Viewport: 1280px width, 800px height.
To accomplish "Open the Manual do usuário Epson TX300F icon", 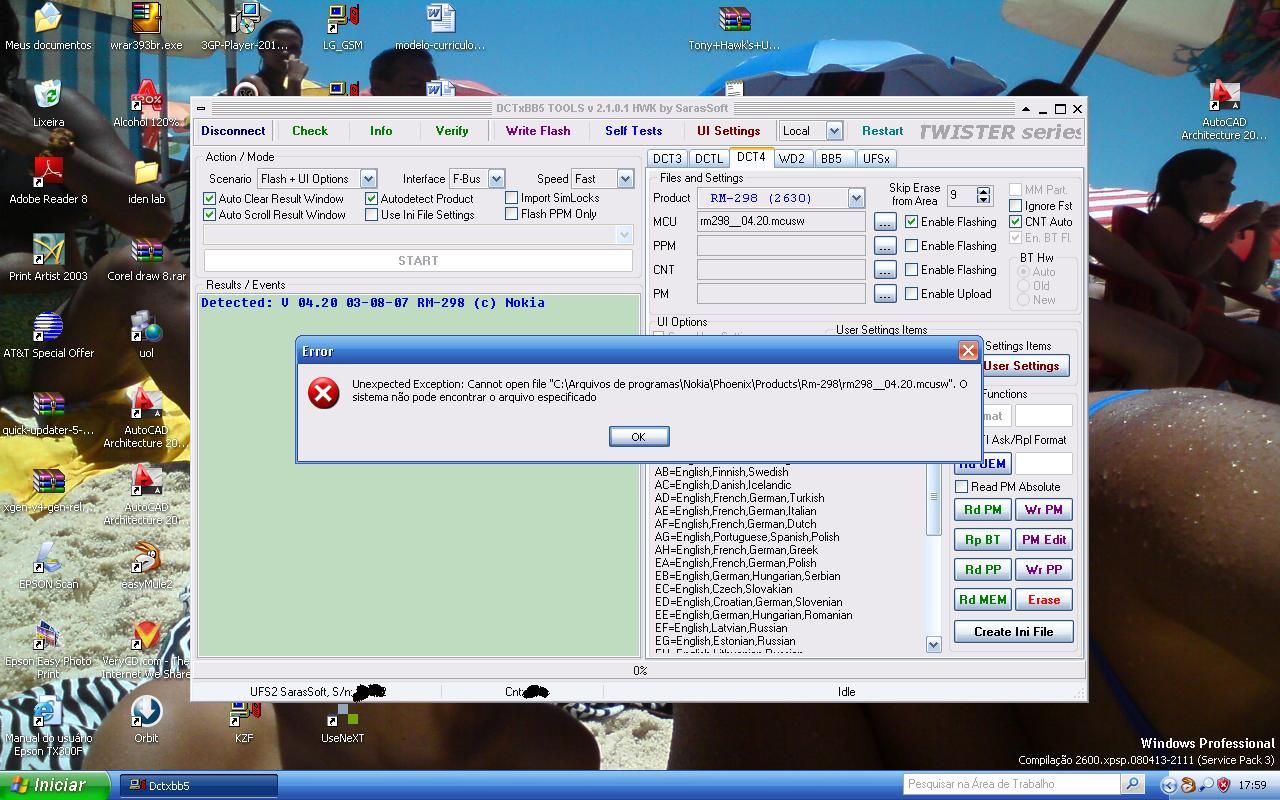I will [x=48, y=725].
